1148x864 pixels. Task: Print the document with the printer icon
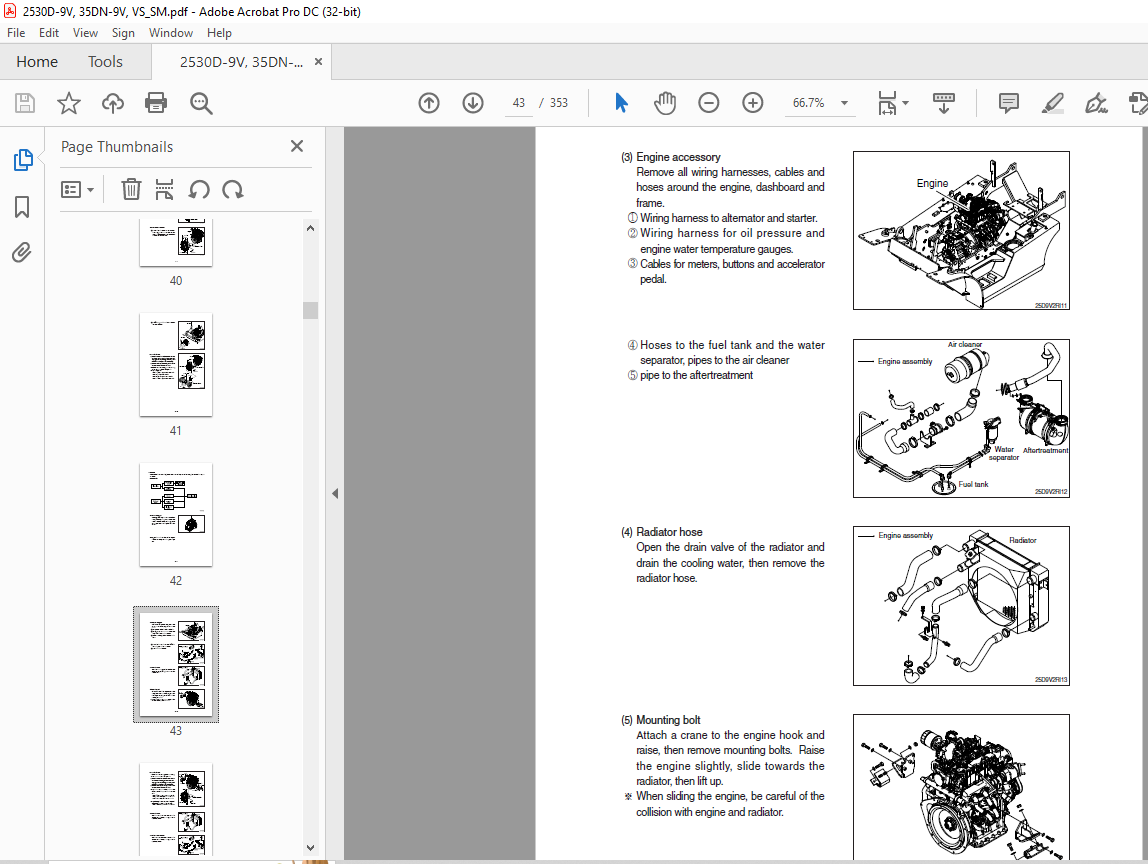(x=156, y=103)
